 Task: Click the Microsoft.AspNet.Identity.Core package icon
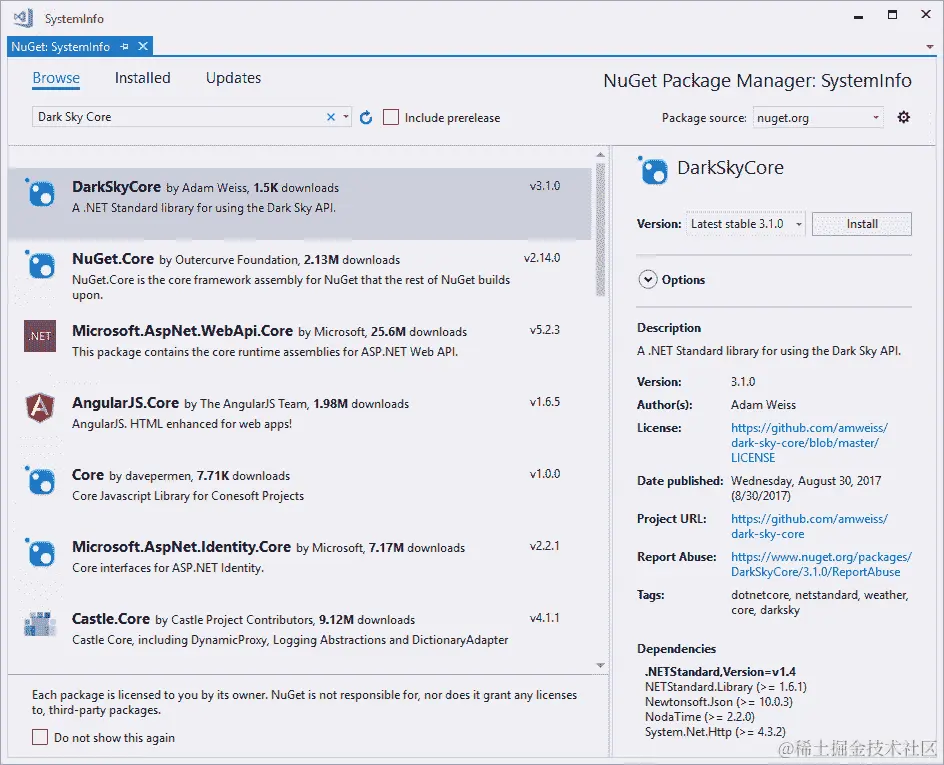point(41,553)
